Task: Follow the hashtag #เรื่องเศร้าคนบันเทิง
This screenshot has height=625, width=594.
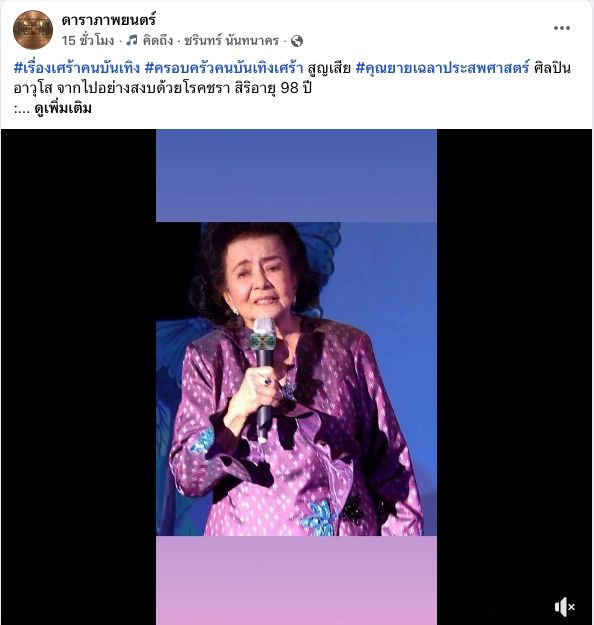Action: 77,68
